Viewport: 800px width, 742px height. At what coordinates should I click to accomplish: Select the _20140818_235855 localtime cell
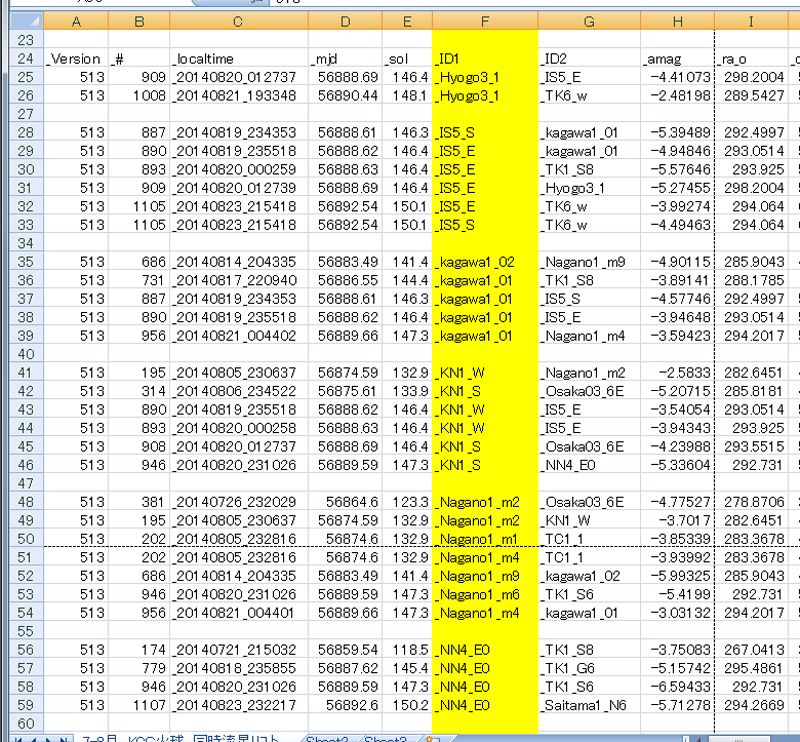239,668
